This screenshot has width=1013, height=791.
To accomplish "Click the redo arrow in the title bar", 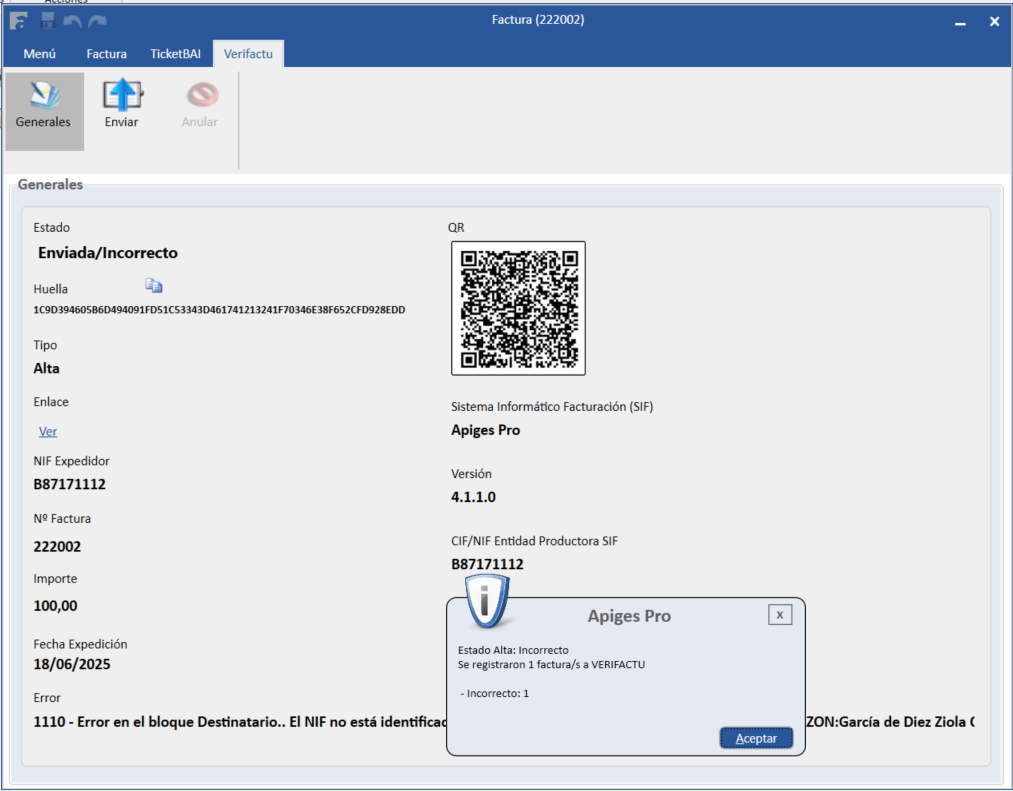I will tap(98, 21).
